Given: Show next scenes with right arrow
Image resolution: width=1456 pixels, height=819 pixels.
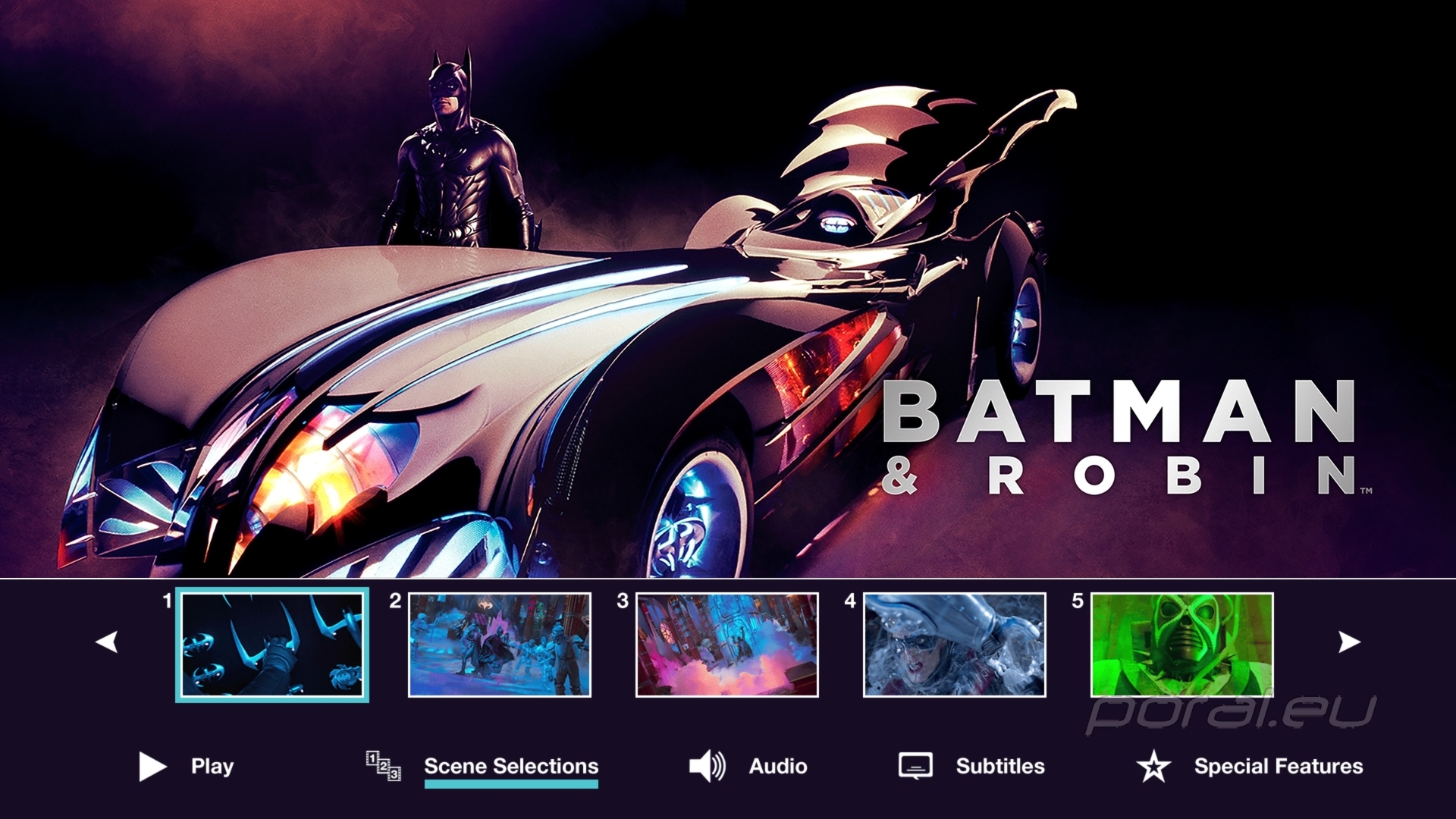Looking at the screenshot, I should click(x=1349, y=642).
